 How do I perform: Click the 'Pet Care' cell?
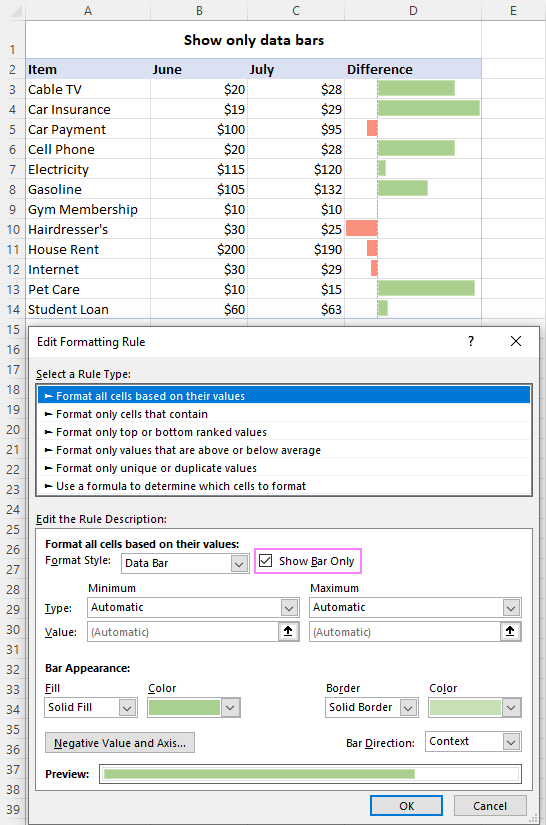[x=88, y=289]
